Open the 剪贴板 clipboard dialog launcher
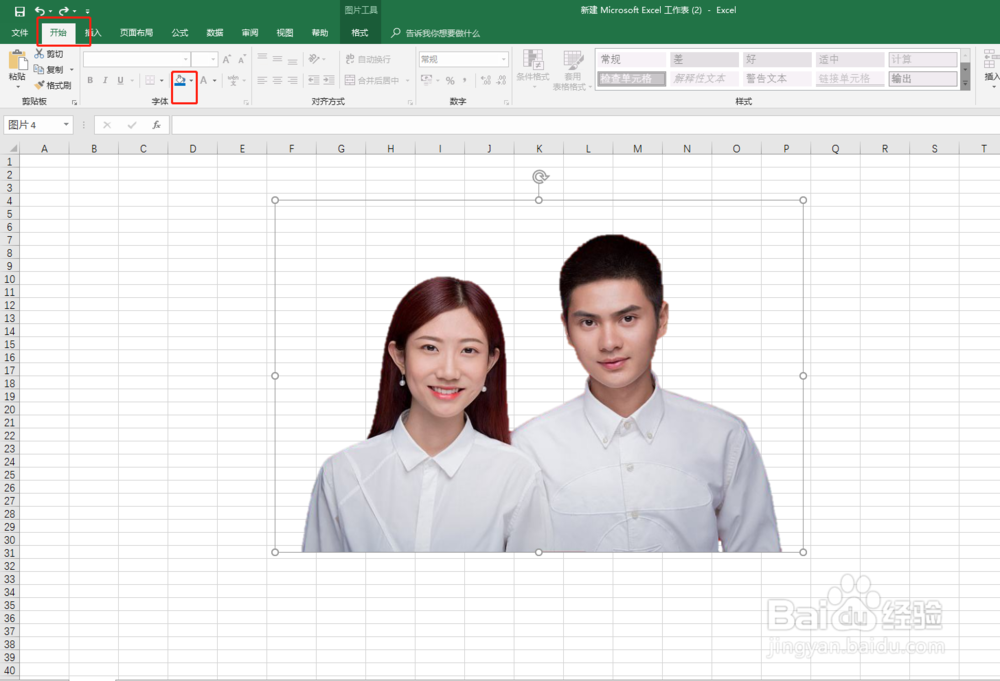 click(x=75, y=102)
